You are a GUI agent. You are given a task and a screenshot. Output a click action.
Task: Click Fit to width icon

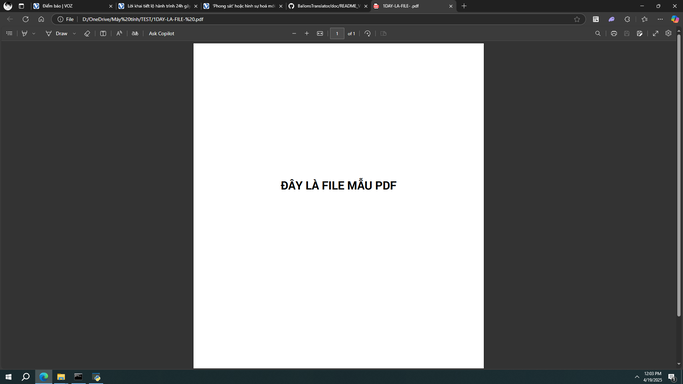(320, 34)
